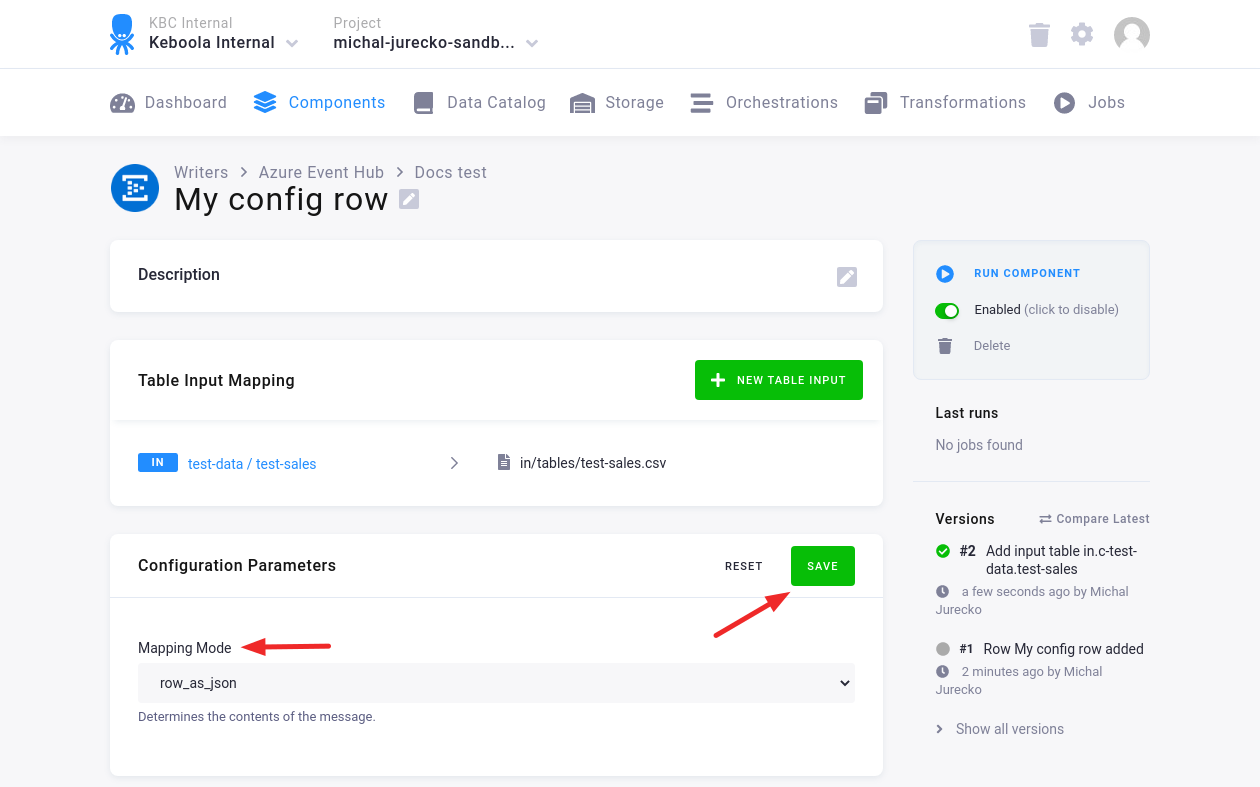Edit the Description with pencil icon
The image size is (1260, 787).
point(847,277)
